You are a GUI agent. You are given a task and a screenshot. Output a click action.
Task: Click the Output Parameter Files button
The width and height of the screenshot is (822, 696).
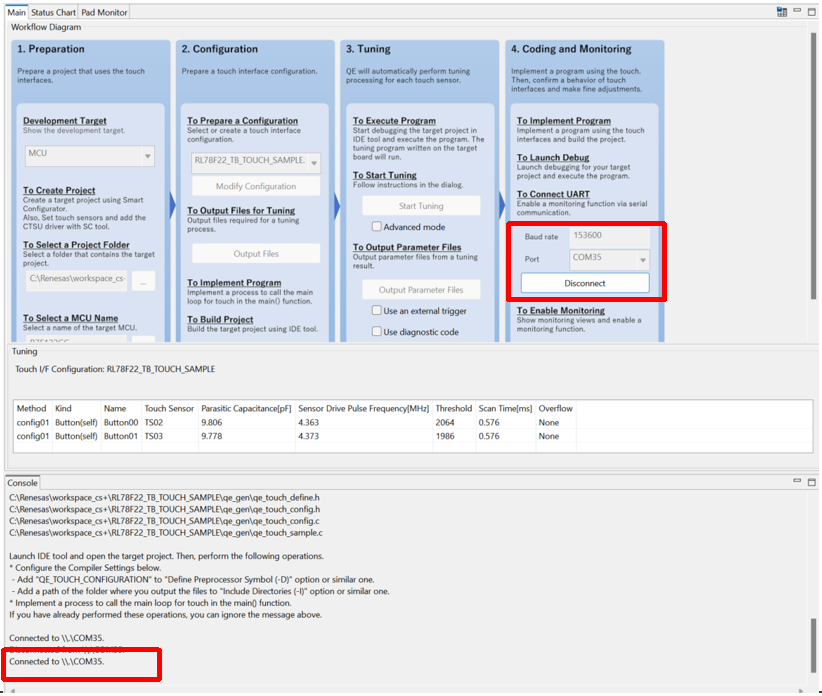(420, 290)
